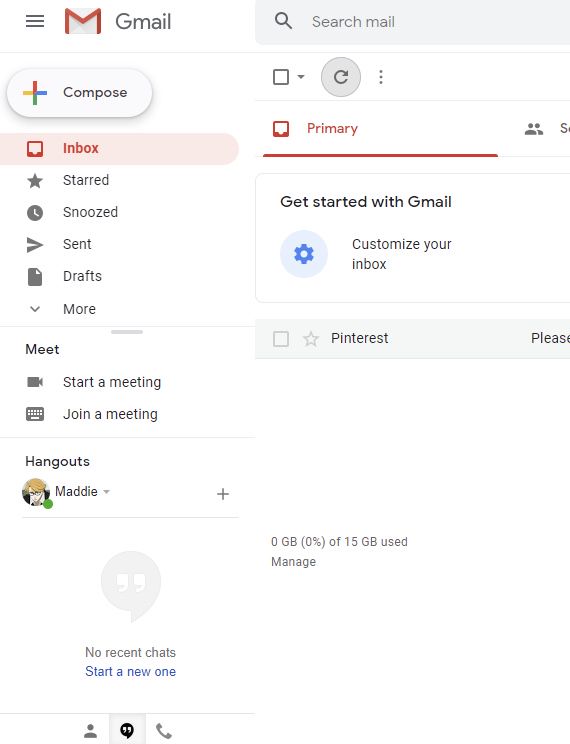Open the main menu hamburger icon
Screen dimensions: 570x744
[35, 21]
